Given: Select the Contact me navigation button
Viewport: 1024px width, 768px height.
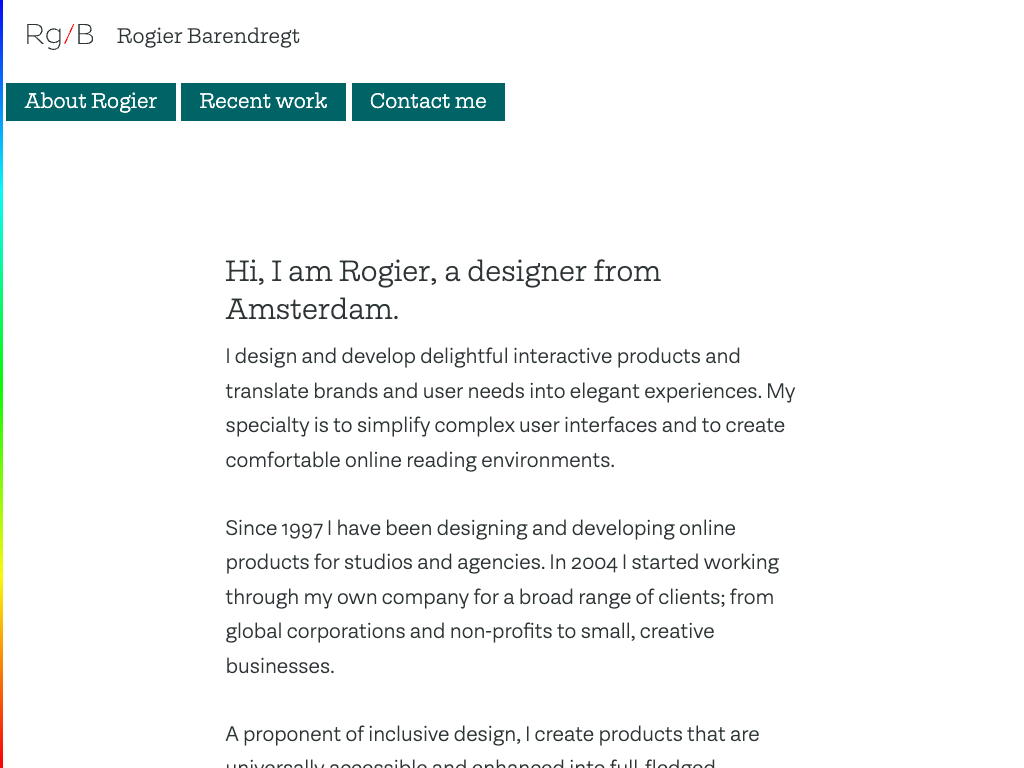Looking at the screenshot, I should [428, 102].
